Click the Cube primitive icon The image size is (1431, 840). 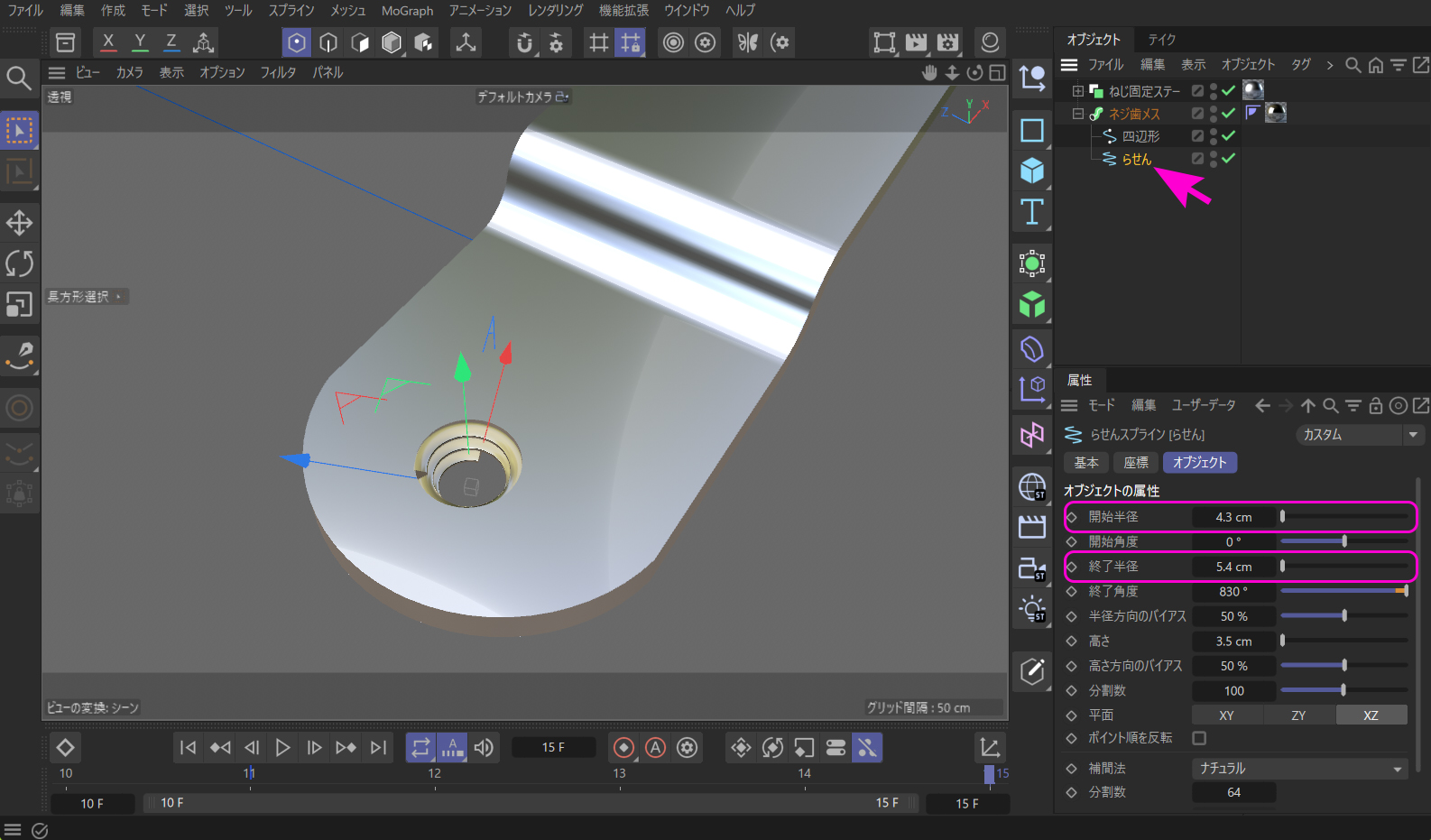[x=1031, y=171]
